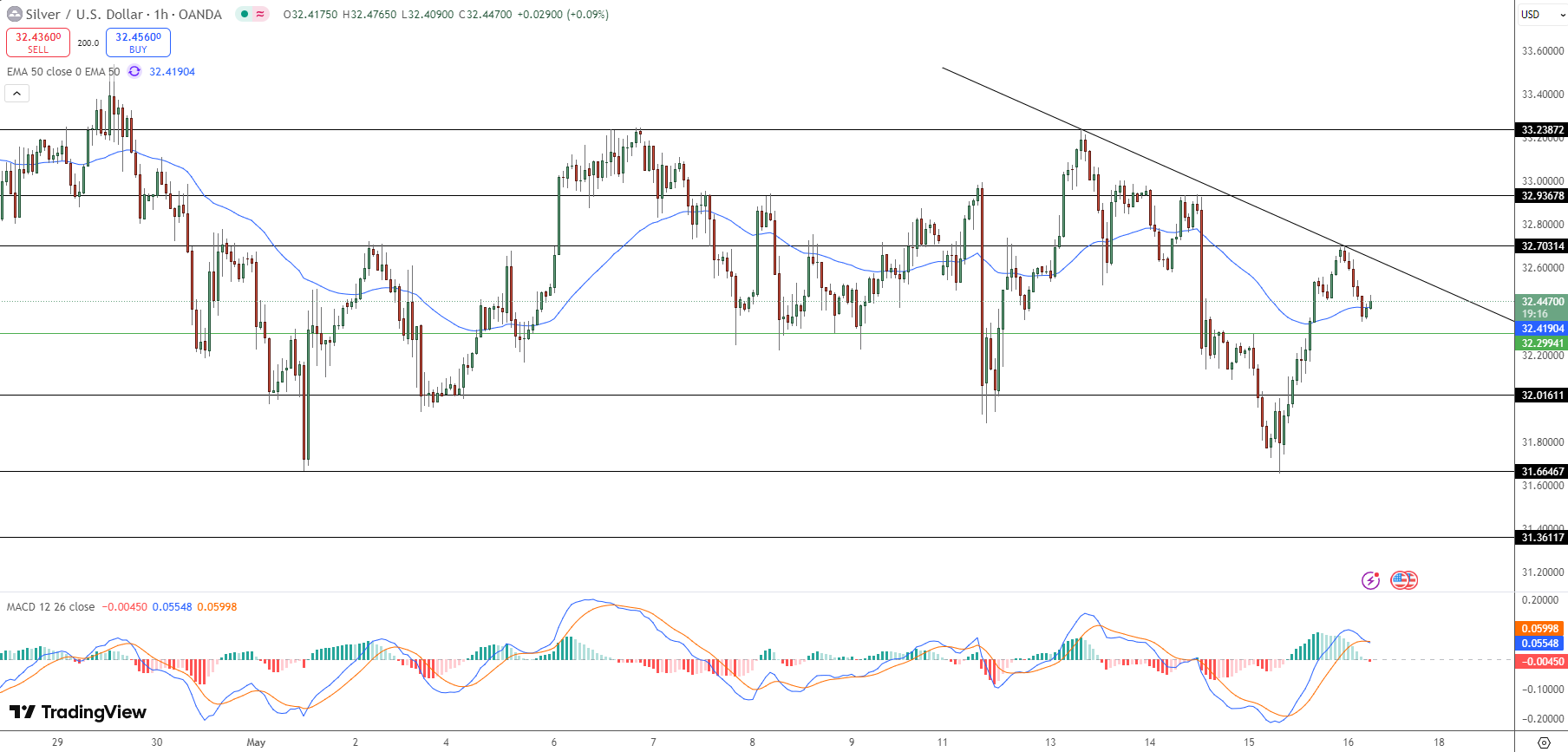Click the orange MACD signal 0.05998 axis label

1540,629
